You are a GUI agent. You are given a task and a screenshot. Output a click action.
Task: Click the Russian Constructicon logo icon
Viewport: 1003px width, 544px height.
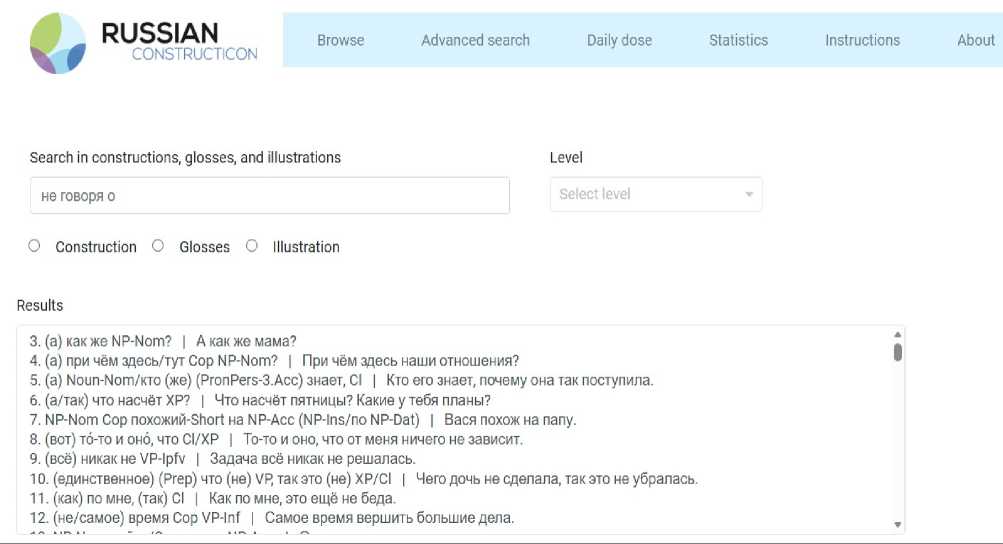pos(59,42)
